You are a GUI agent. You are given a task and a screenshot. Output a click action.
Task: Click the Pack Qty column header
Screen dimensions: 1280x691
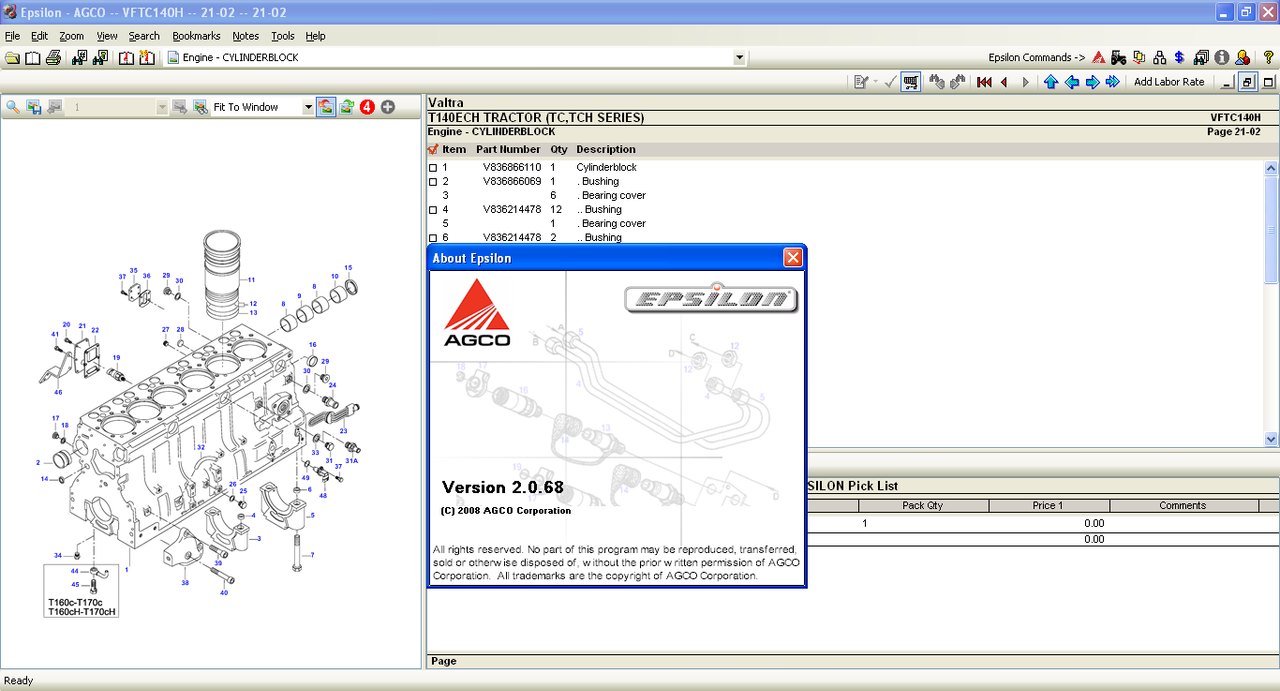click(x=922, y=506)
